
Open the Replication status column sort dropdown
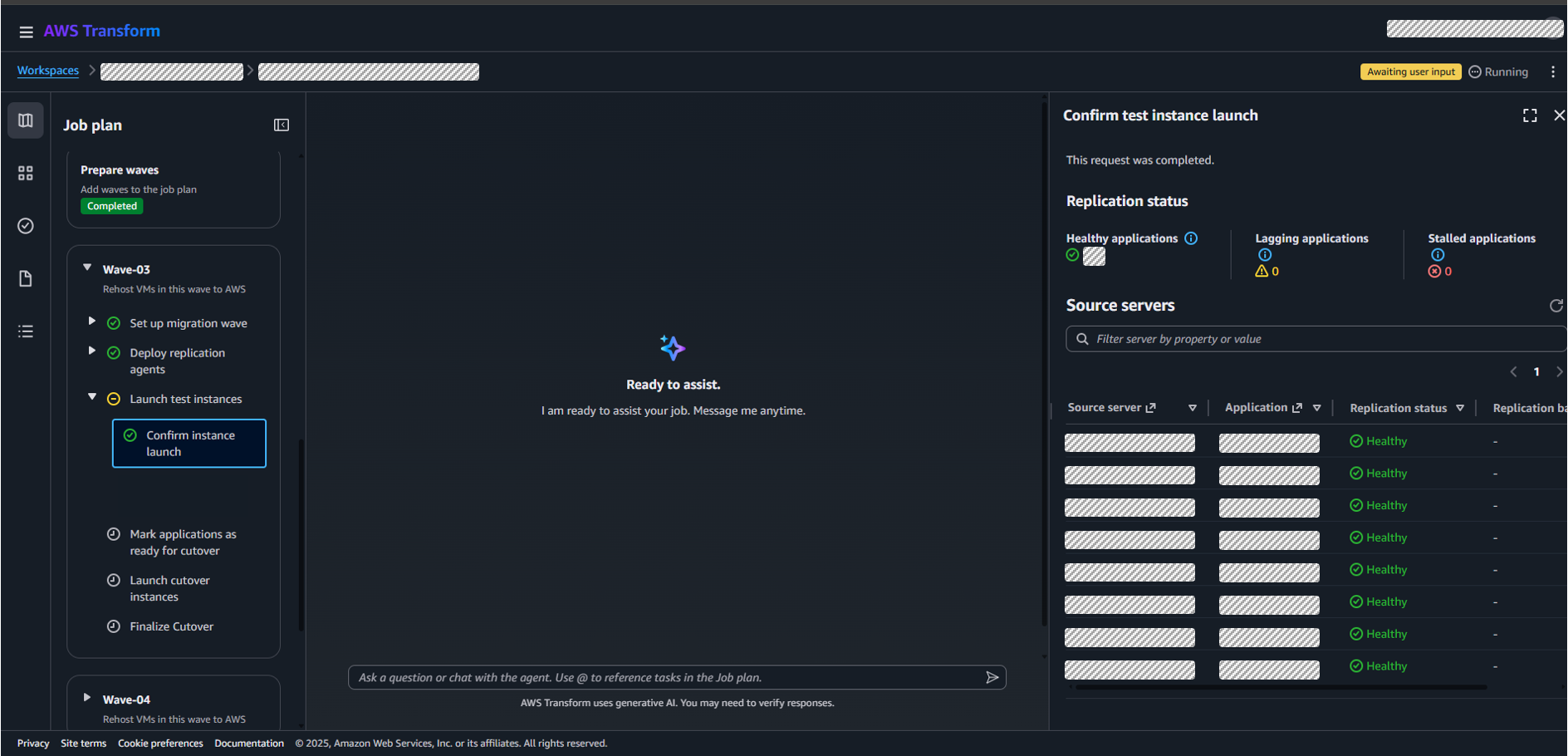point(1460,408)
